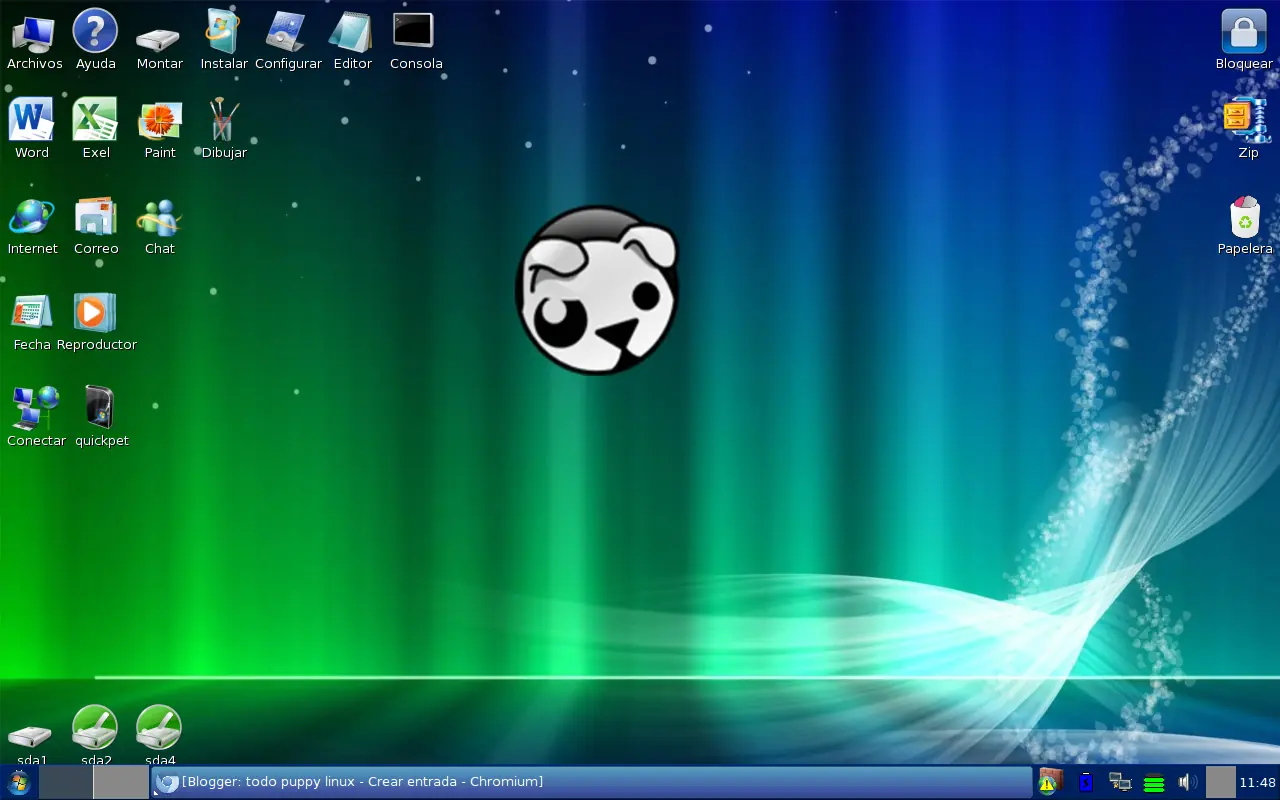This screenshot has width=1280, height=800.
Task: Open the Conectar network icon
Action: pos(36,408)
